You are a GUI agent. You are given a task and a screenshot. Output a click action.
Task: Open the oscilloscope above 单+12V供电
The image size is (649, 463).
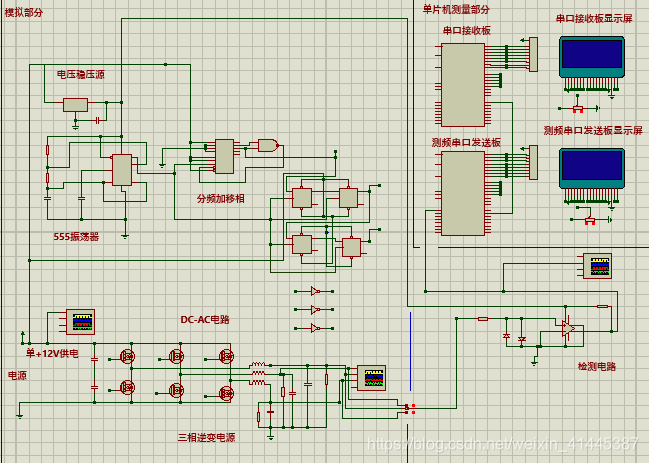(x=80, y=321)
